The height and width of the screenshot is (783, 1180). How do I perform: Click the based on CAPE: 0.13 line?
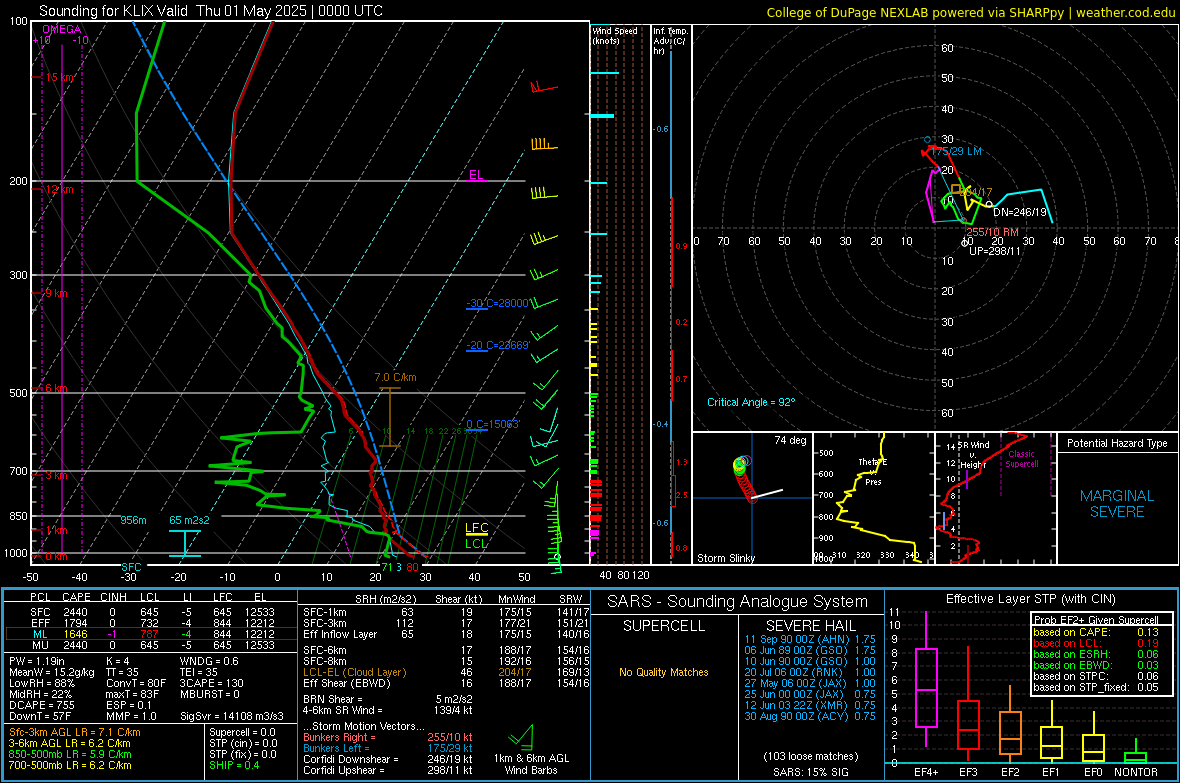pos(1096,632)
